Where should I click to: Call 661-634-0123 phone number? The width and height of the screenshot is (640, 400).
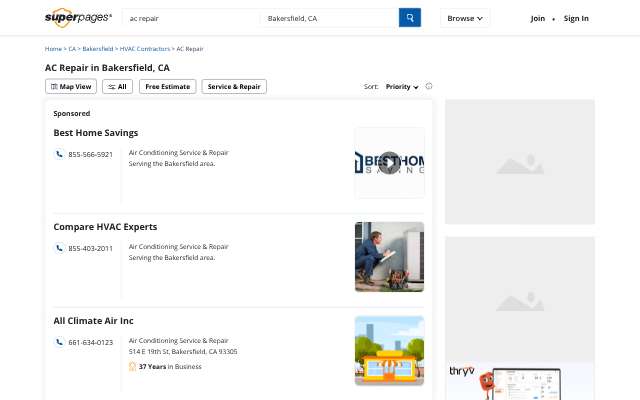click(91, 342)
